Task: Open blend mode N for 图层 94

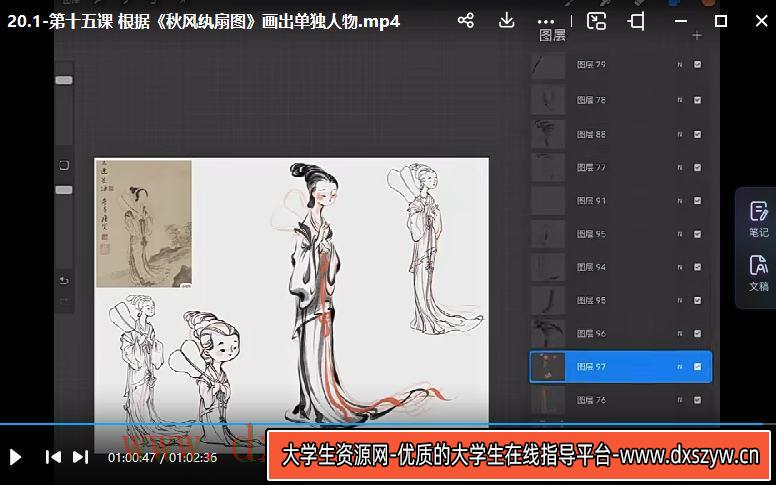Action: [x=679, y=267]
